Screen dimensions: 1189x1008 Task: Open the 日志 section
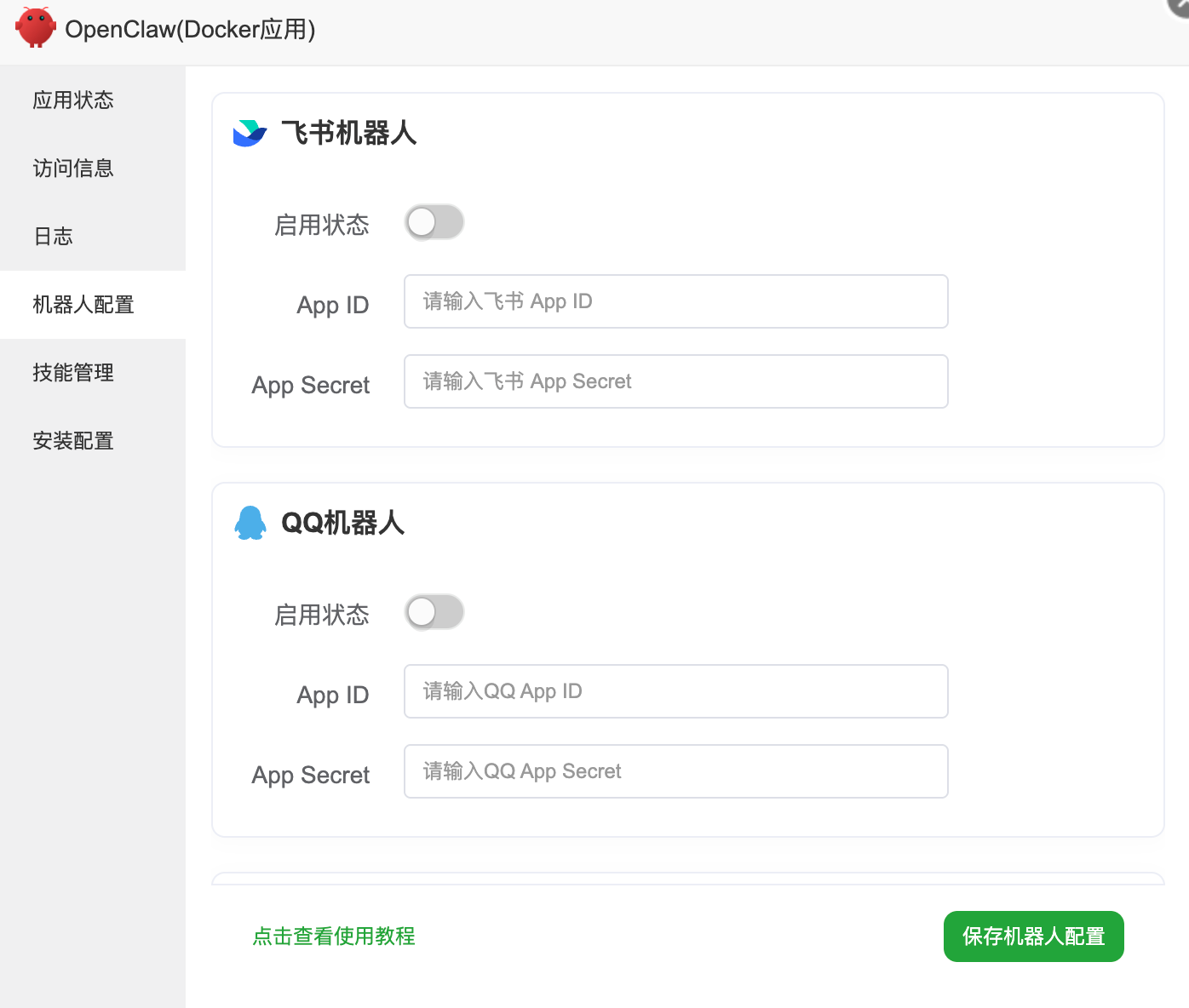tap(53, 237)
